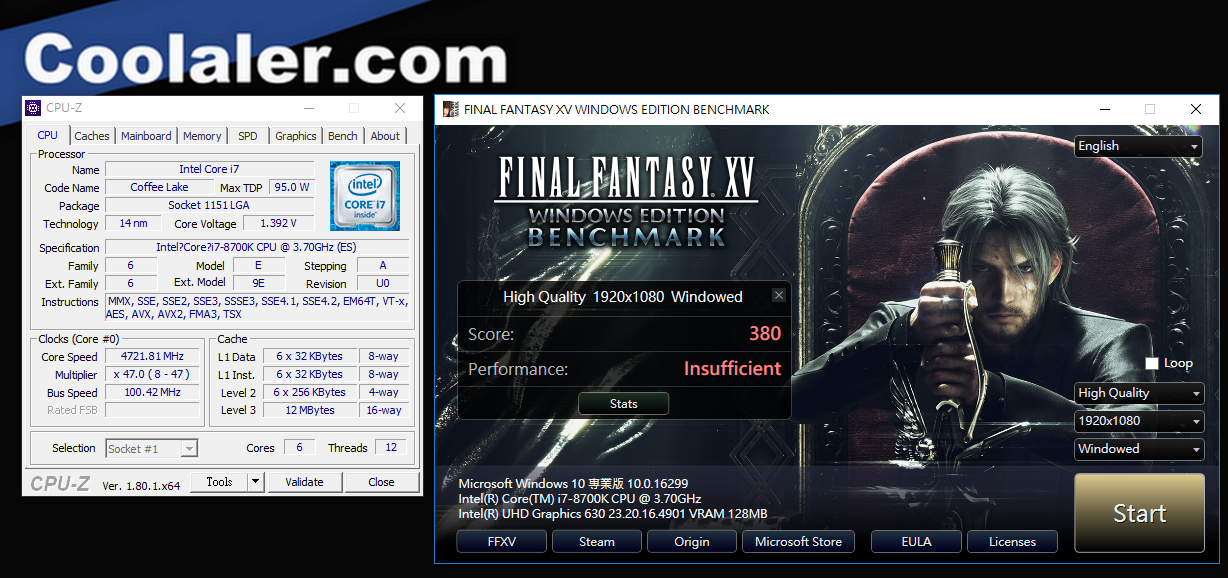Image resolution: width=1228 pixels, height=578 pixels.
Task: Minimize the CPU-Z window
Action: [x=308, y=108]
